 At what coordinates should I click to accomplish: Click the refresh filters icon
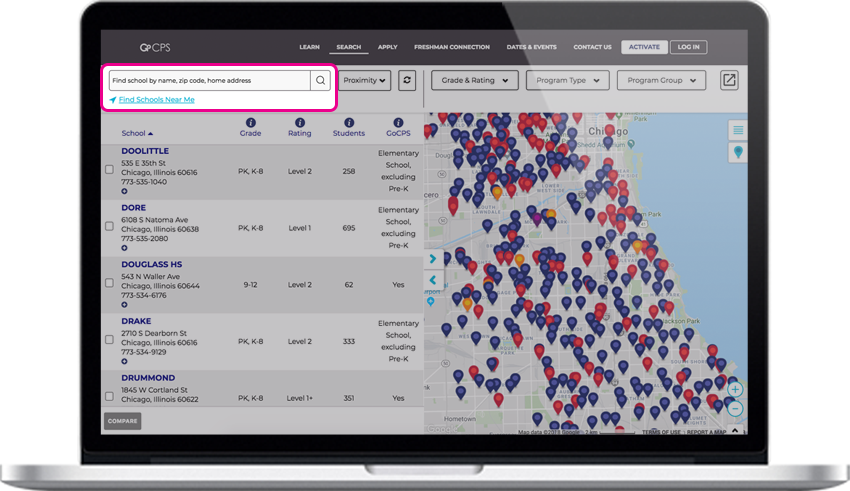click(407, 80)
